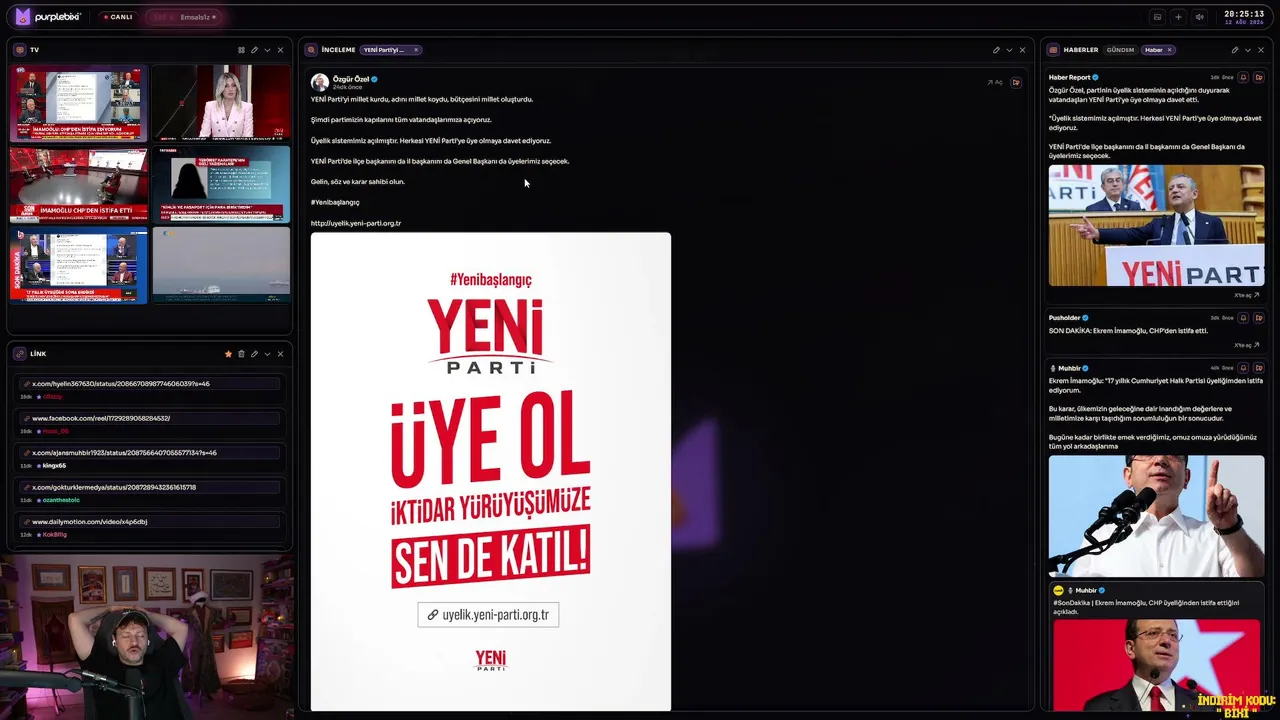Click the Özgür Özel author name
1280x720 pixels.
tap(351, 79)
